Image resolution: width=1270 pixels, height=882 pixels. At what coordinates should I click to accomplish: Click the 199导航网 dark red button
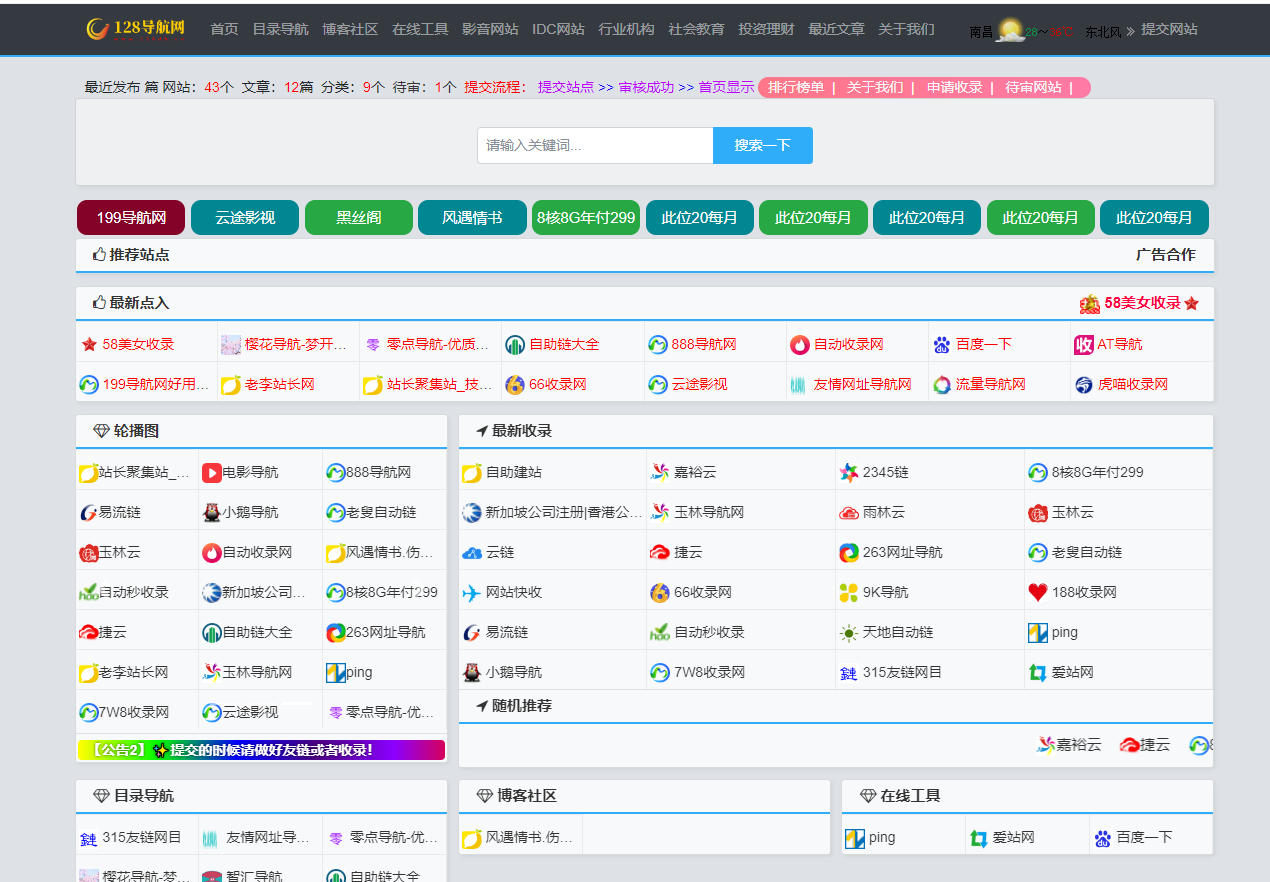131,217
